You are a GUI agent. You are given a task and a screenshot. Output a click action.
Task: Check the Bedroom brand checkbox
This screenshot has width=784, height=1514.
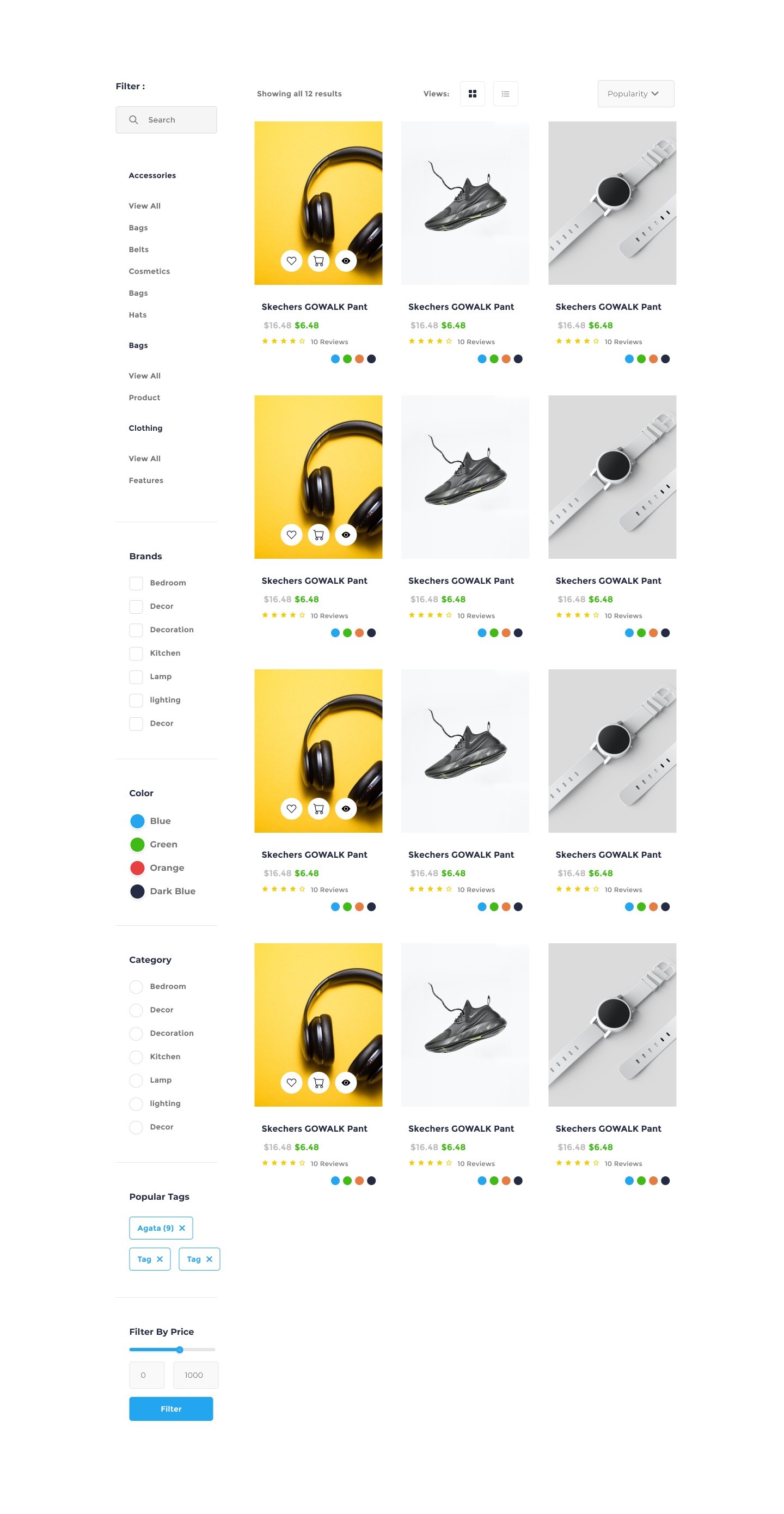(136, 582)
